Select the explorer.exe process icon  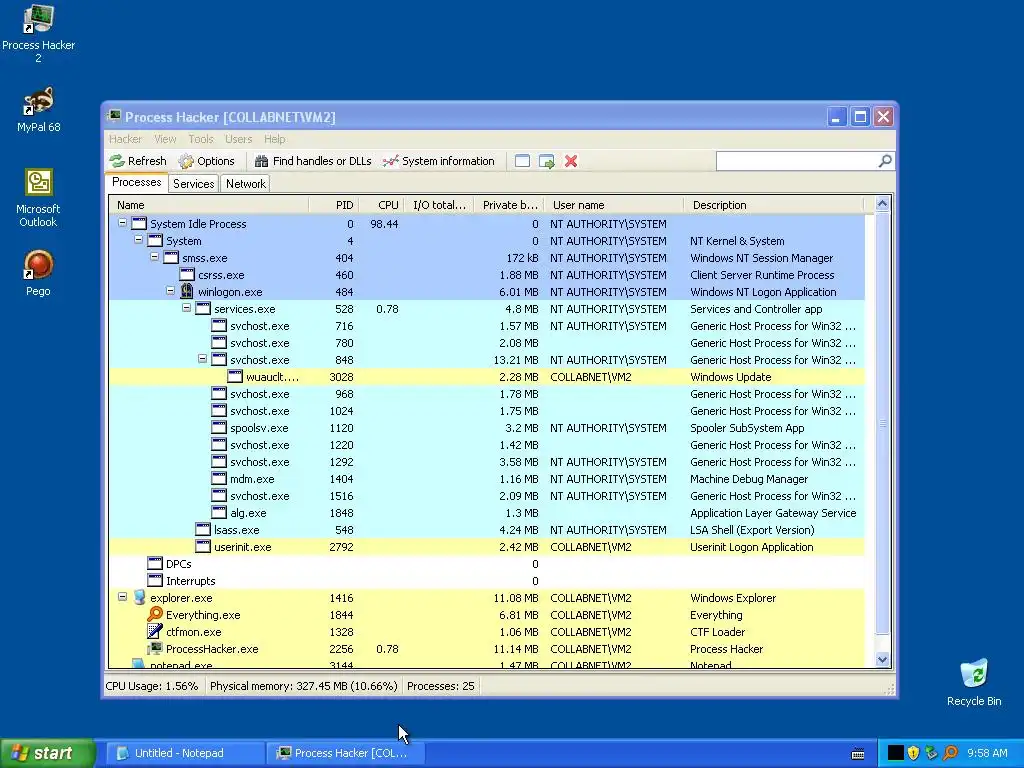pyautogui.click(x=139, y=598)
